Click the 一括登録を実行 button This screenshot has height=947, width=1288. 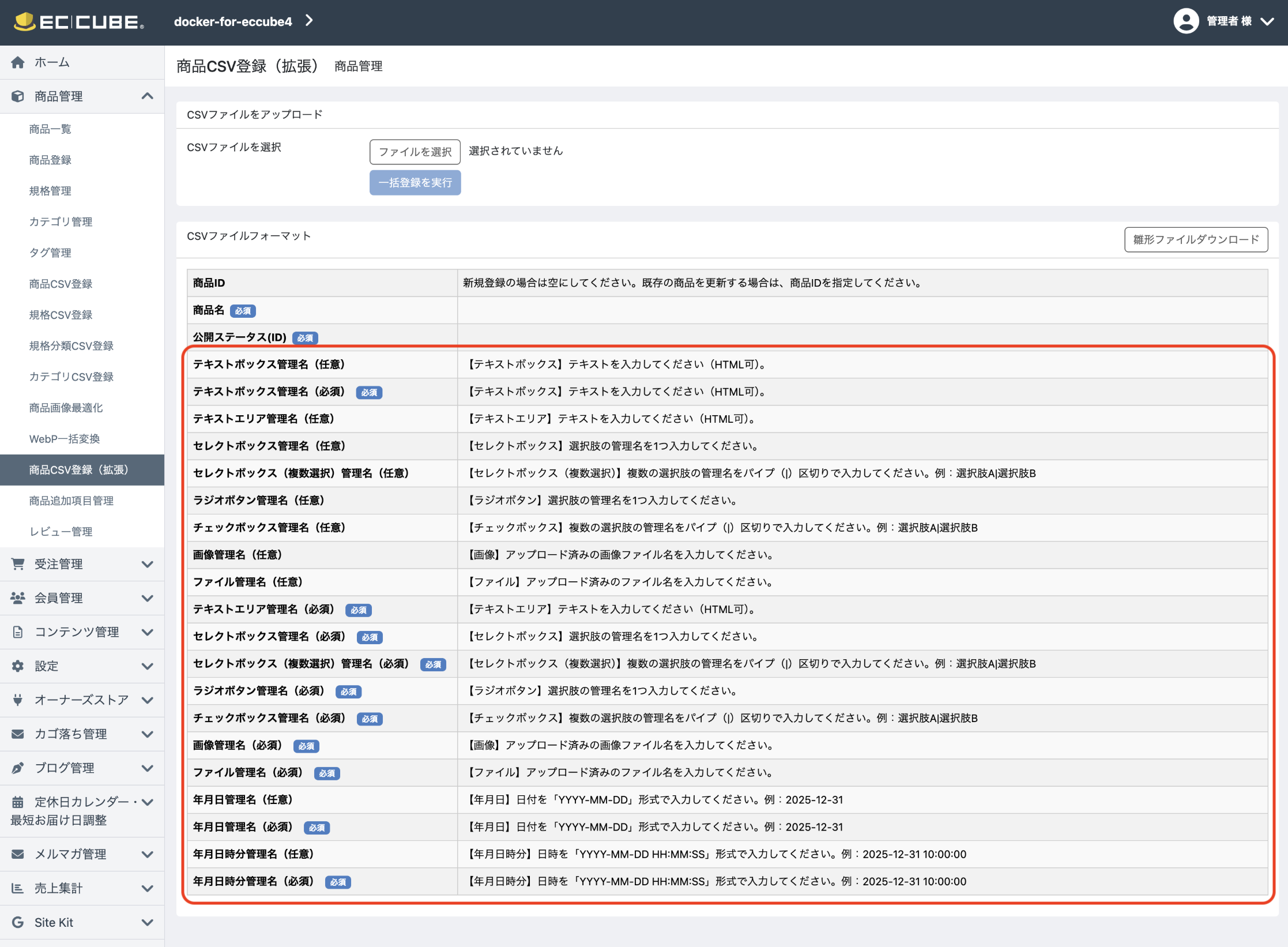tap(415, 183)
